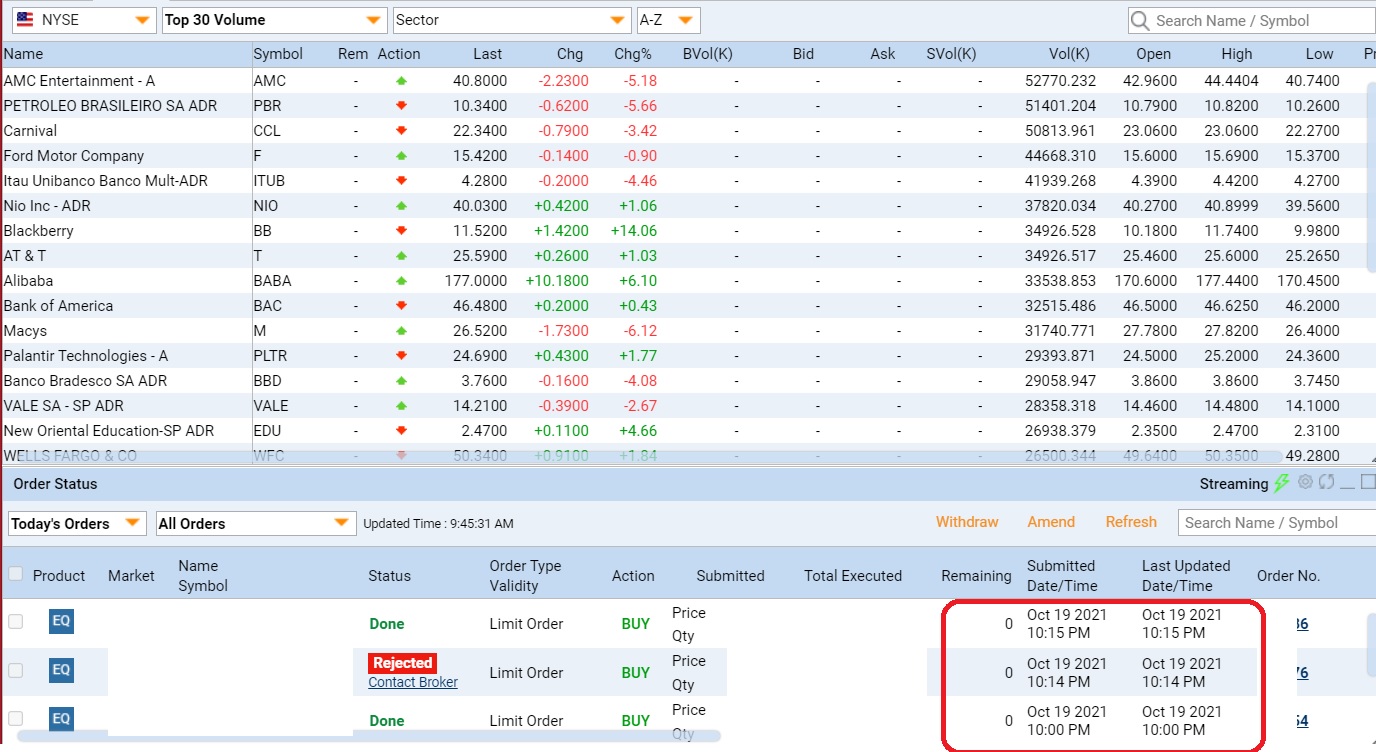Click Macys change percent -6.12
Screen dimensions: 1376x752
pos(639,331)
